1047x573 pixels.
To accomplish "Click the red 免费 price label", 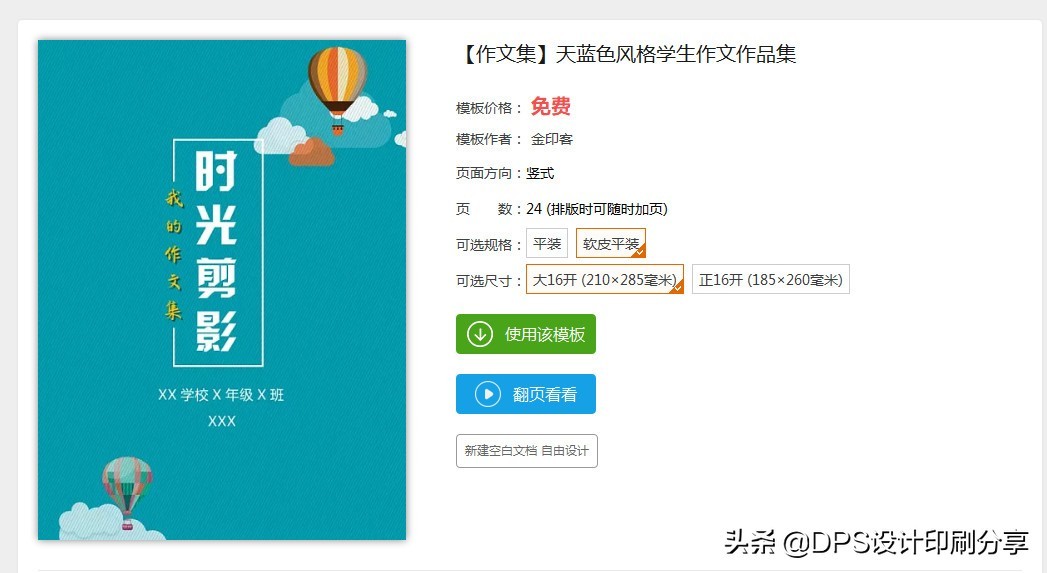I will click(x=551, y=106).
